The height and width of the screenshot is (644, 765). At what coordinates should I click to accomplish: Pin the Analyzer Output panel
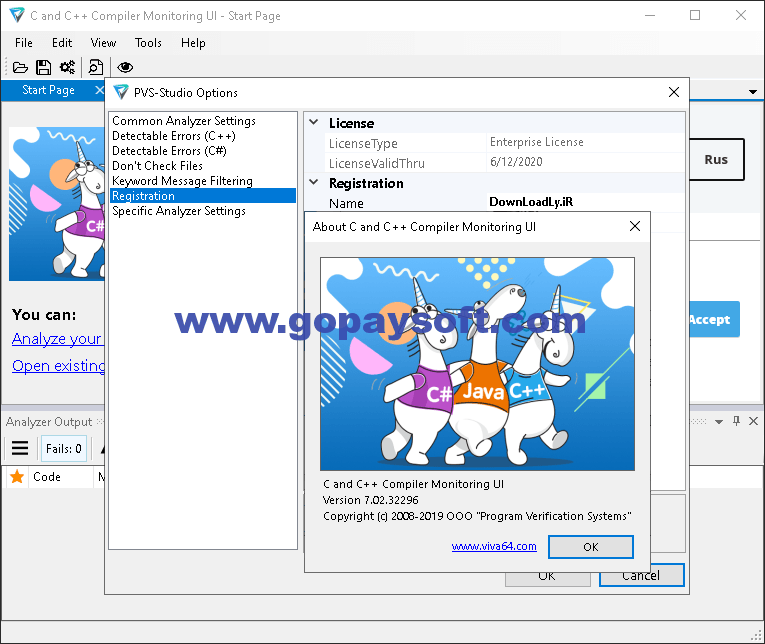[736, 421]
